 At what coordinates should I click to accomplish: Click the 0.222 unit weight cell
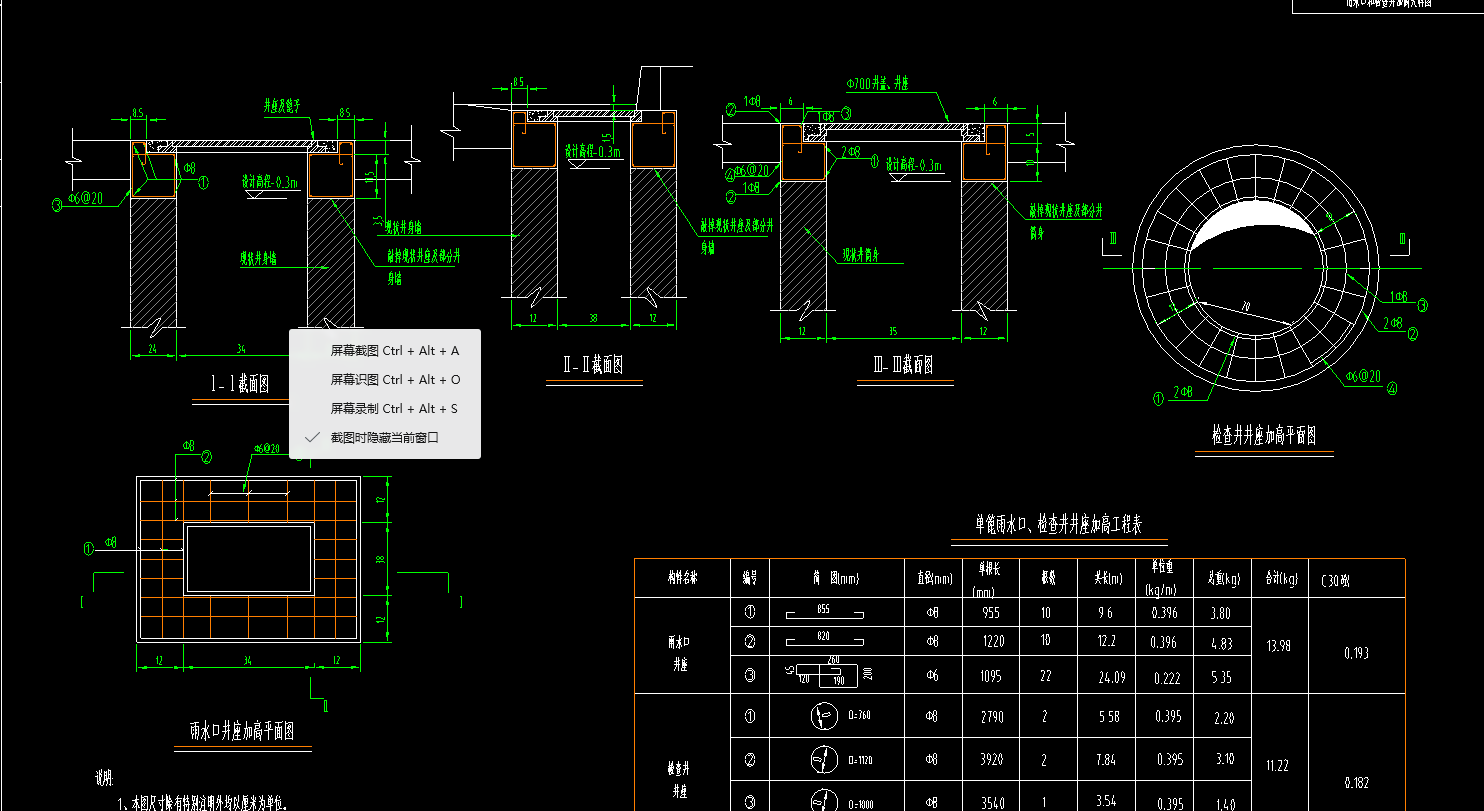[x=1166, y=677]
